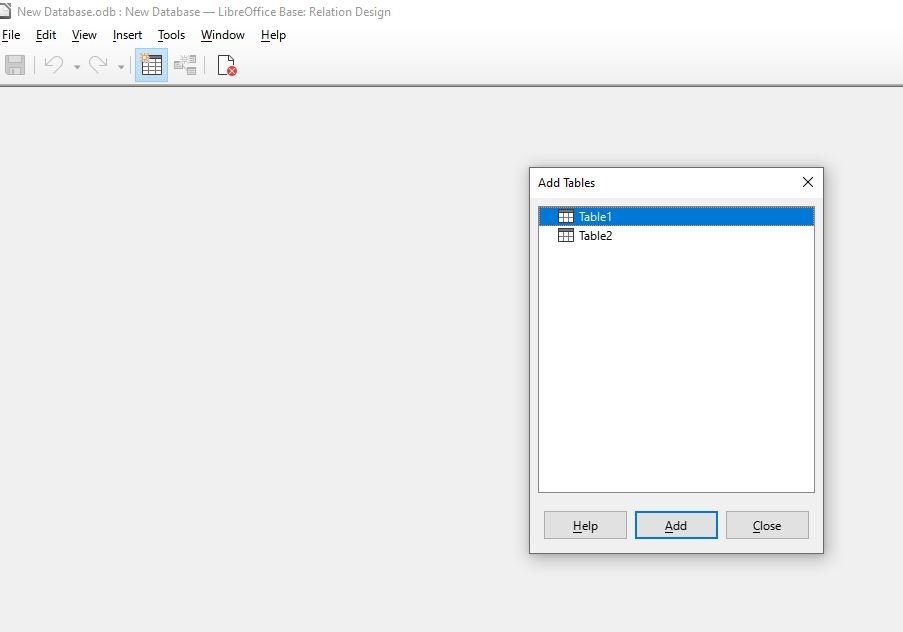This screenshot has height=632, width=903.
Task: Click the Help button in the dialog
Action: [x=585, y=526]
